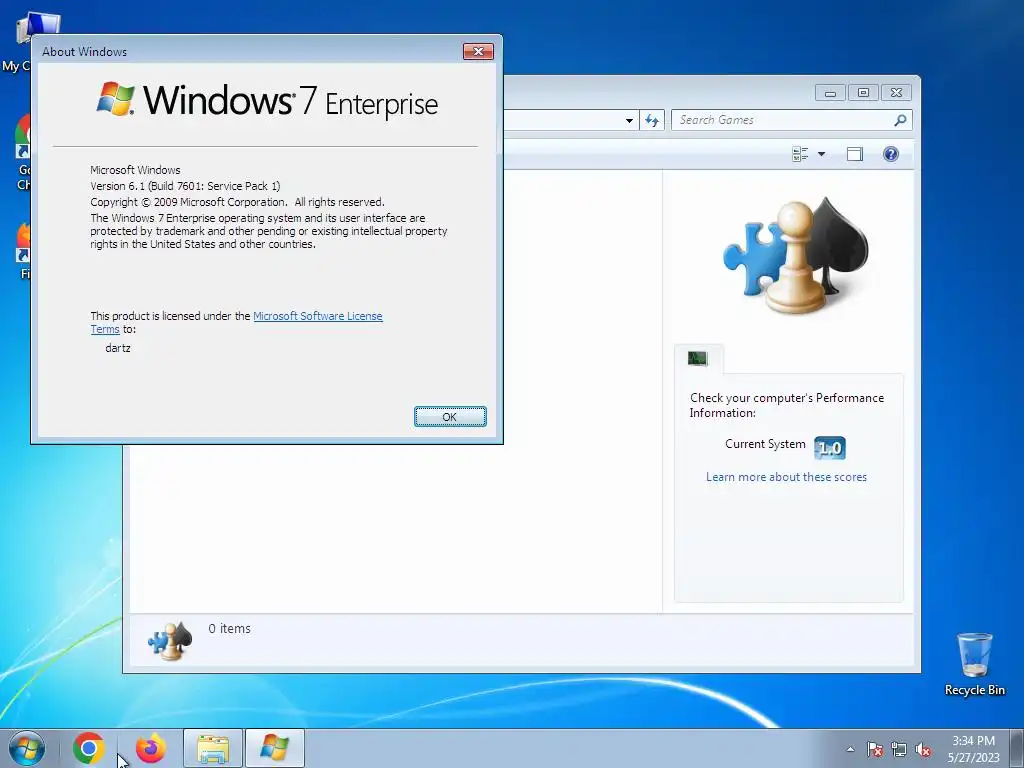Launch Firefox from the taskbar

150,748
